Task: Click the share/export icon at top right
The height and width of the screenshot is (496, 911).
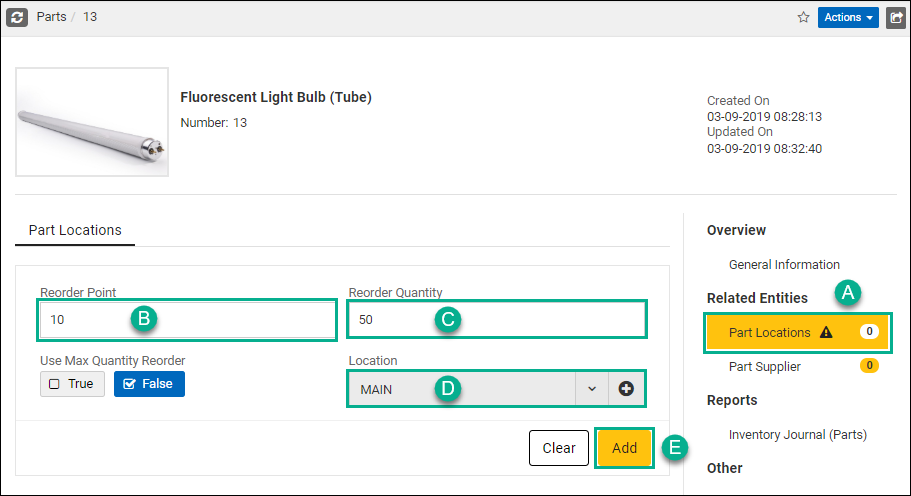Action: 896,17
